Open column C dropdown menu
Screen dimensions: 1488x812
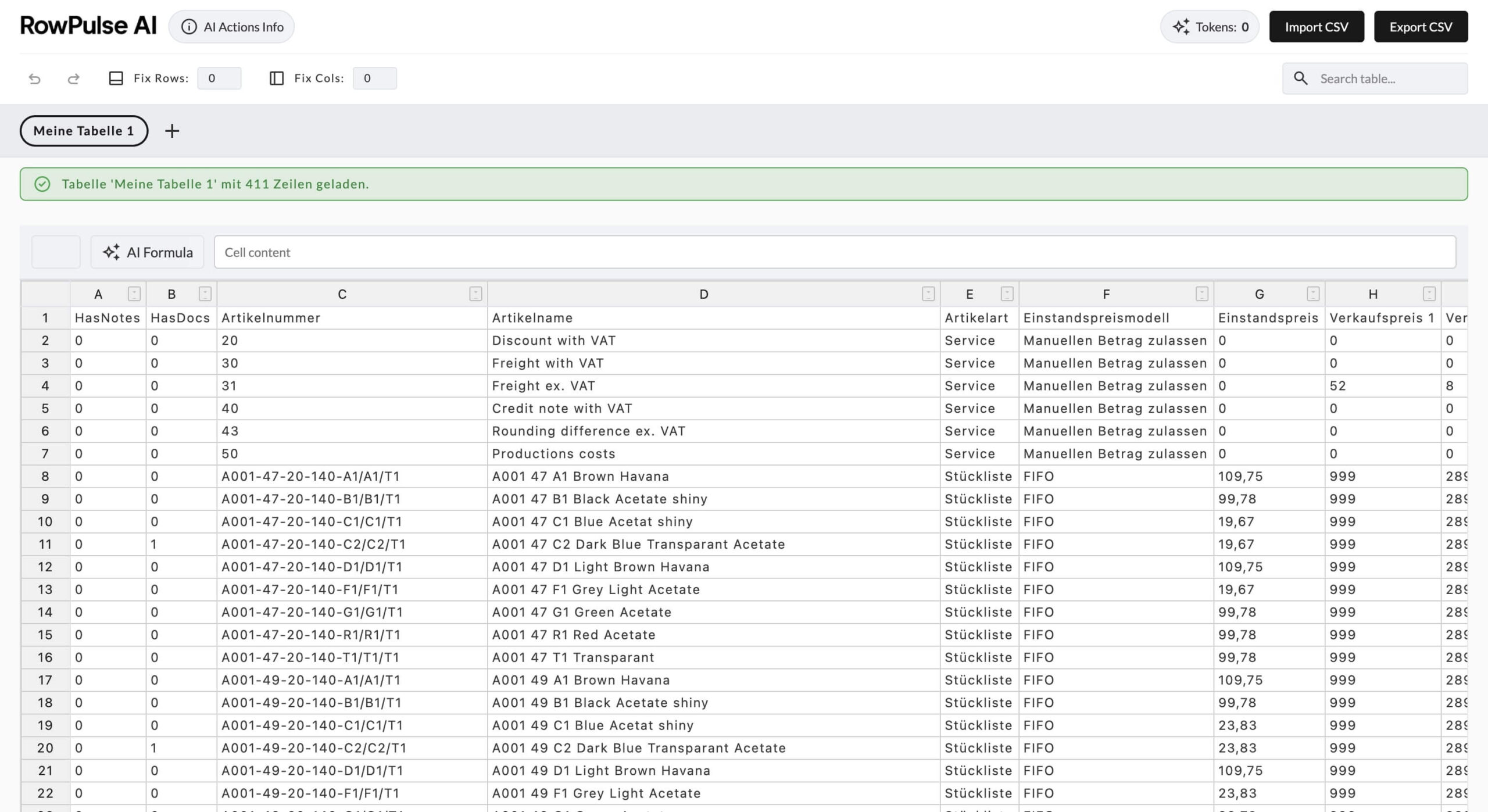[475, 294]
